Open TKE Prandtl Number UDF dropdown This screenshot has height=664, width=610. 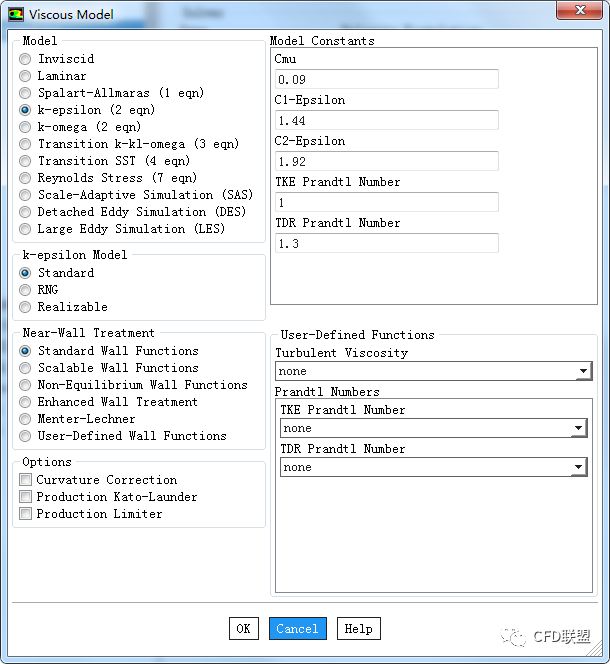click(433, 428)
